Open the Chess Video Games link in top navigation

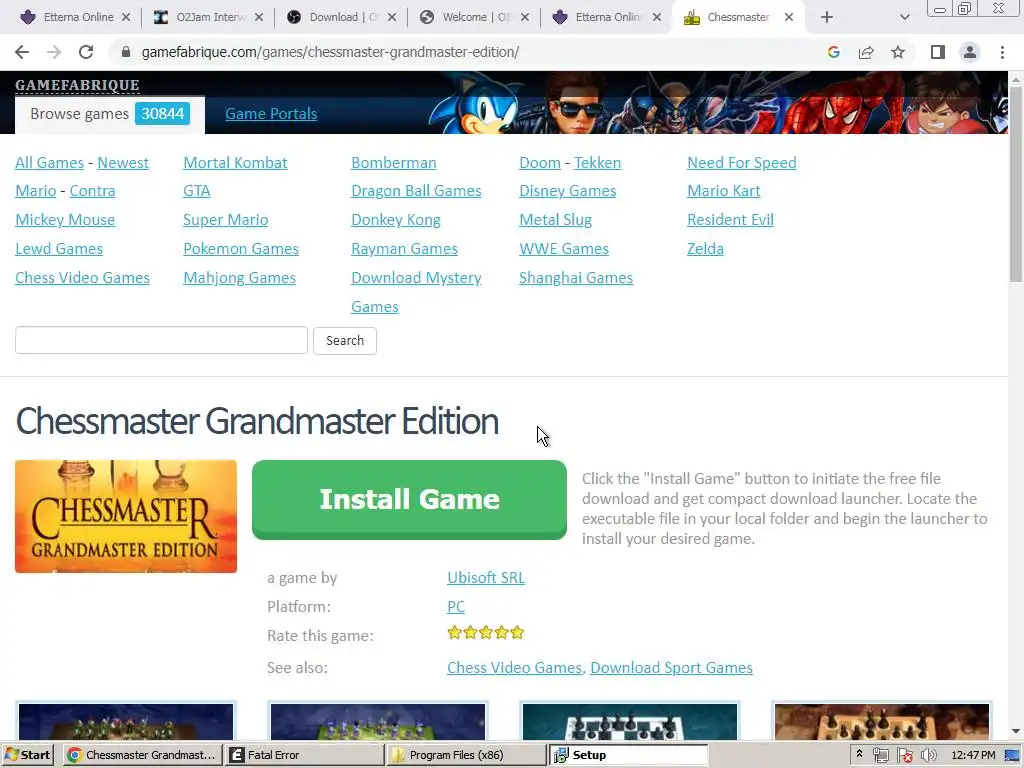point(82,278)
